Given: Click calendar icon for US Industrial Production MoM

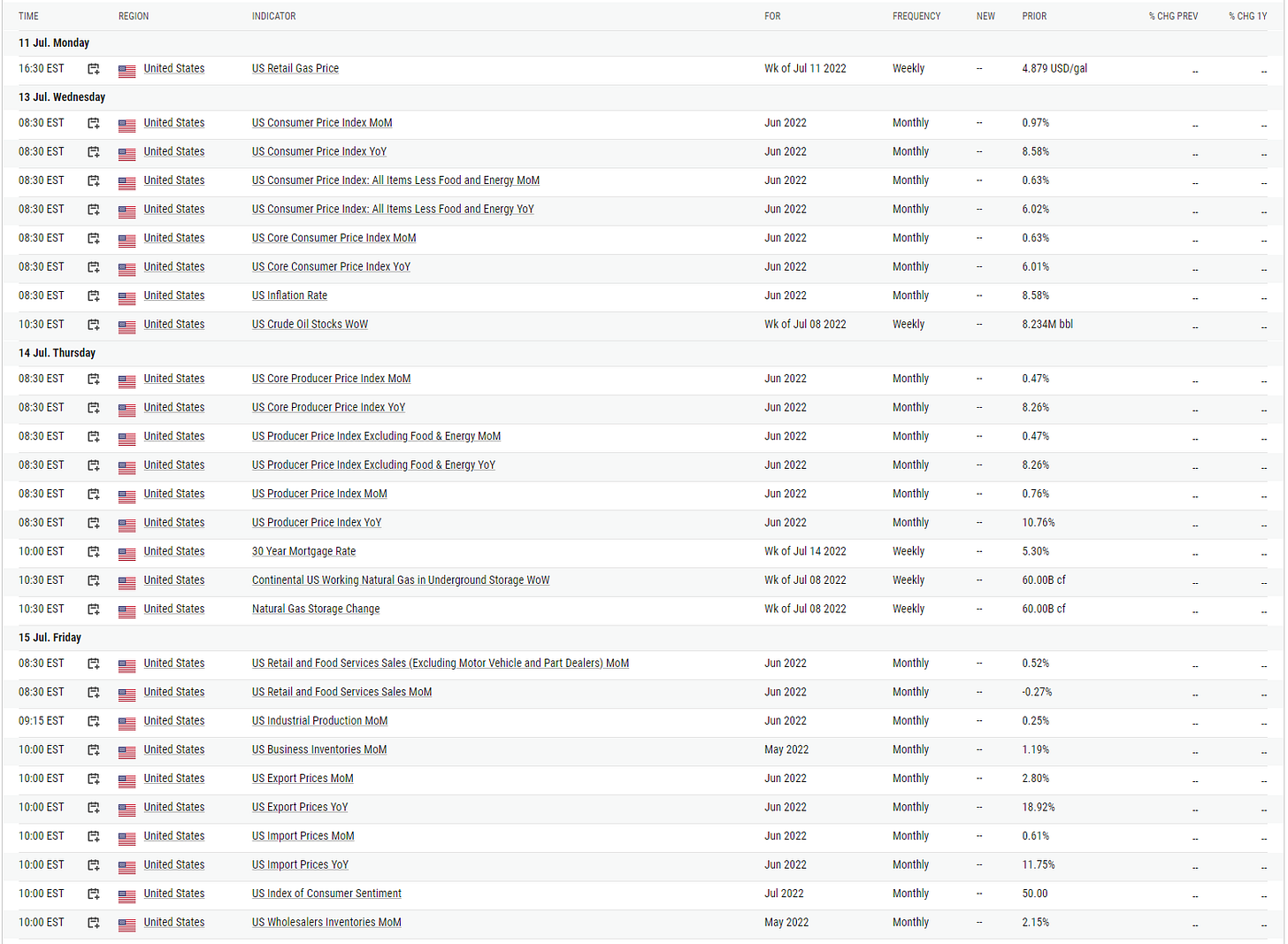Looking at the screenshot, I should [x=93, y=722].
